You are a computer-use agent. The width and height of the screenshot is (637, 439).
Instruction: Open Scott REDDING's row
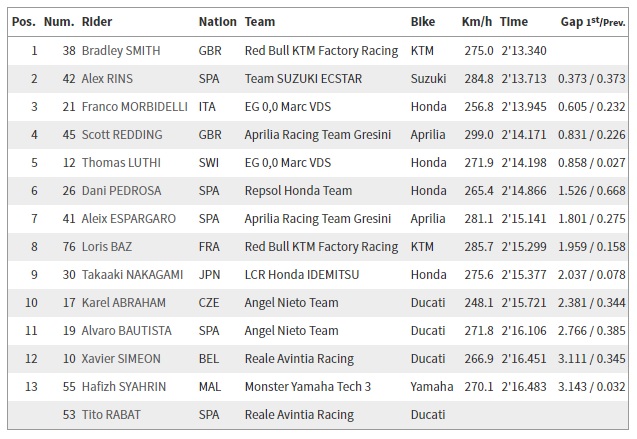(134, 134)
